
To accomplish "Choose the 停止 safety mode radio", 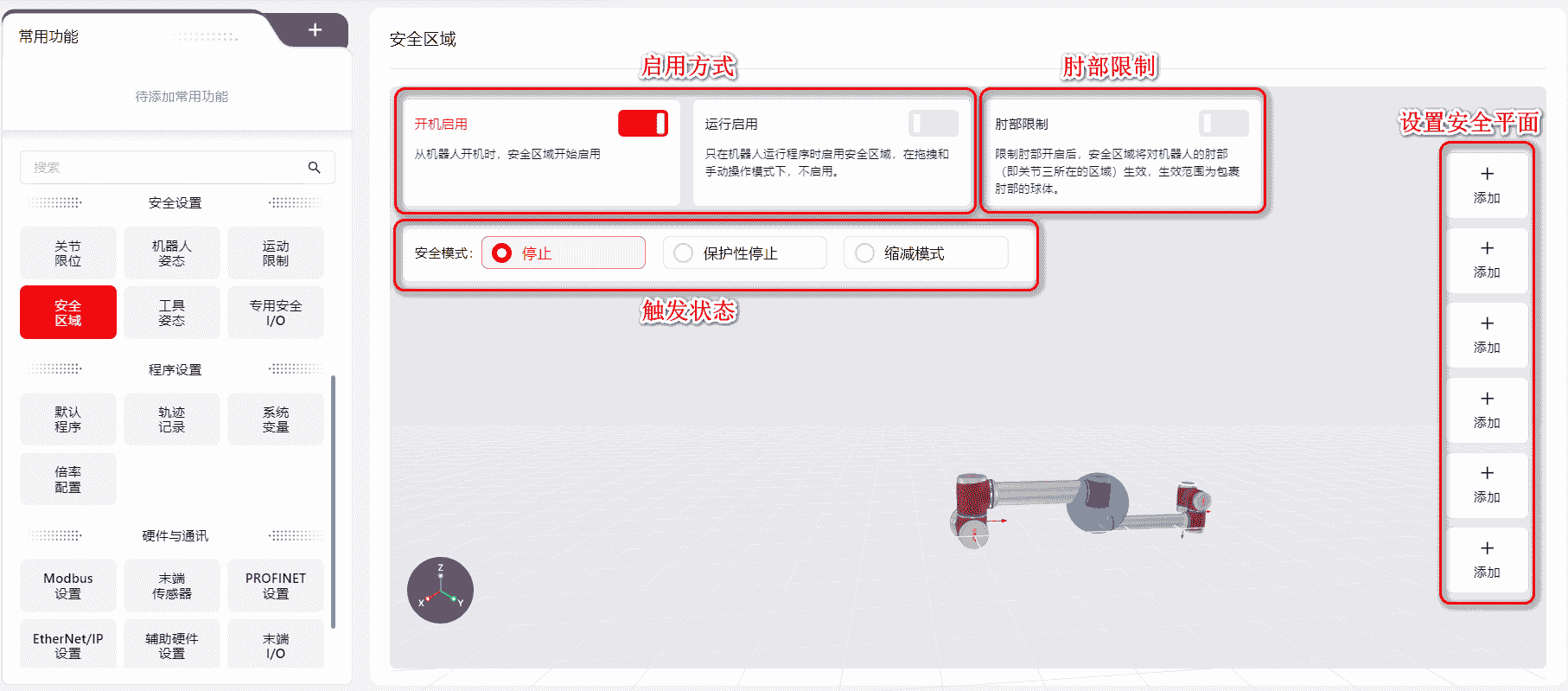I will 563,253.
